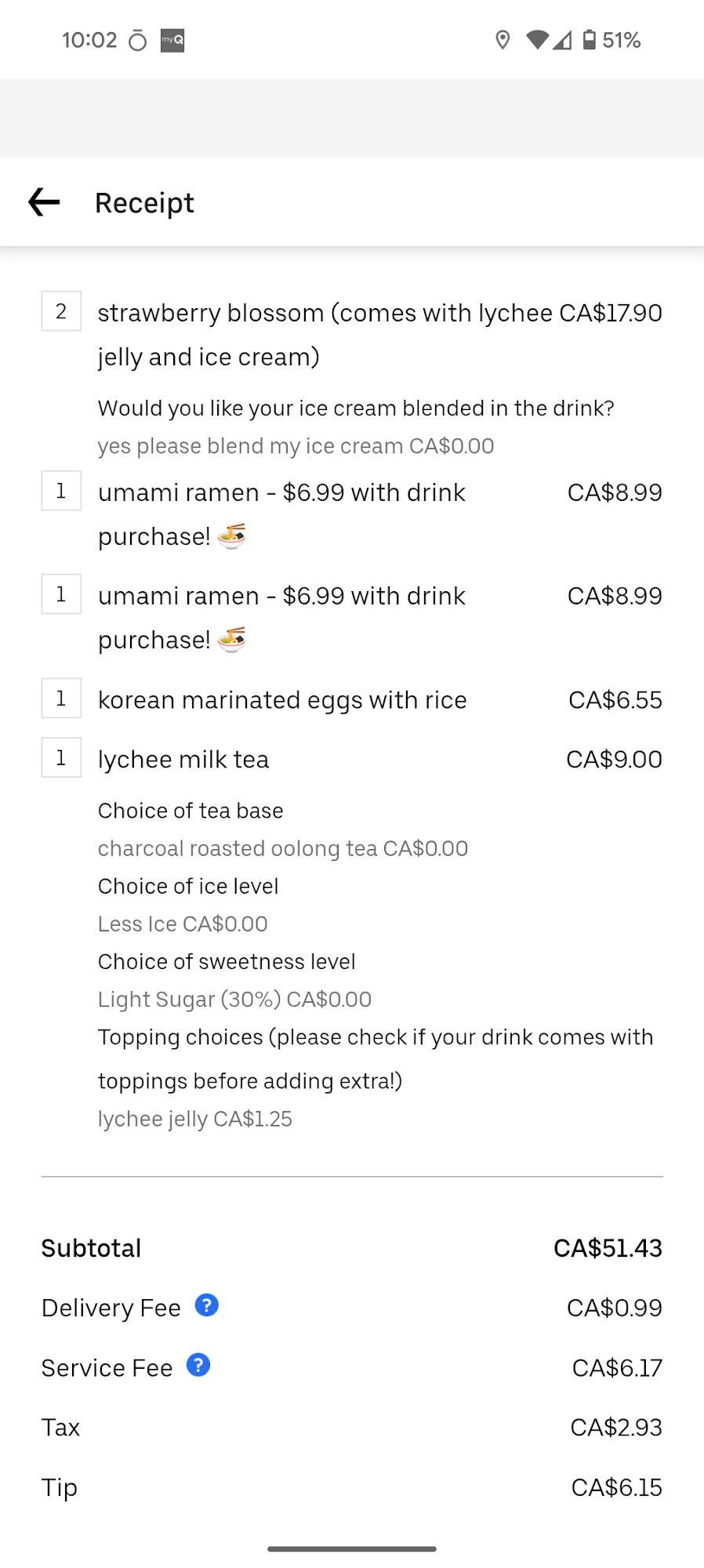Tap the Subtotal amount CA$51.43
The image size is (704, 1568).
pyautogui.click(x=608, y=1248)
